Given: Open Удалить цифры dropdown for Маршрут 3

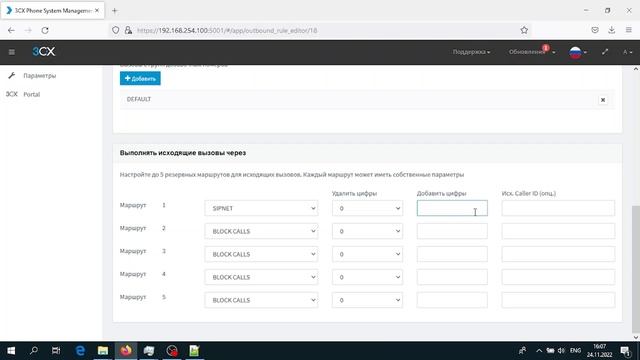Looking at the screenshot, I should click(x=367, y=254).
